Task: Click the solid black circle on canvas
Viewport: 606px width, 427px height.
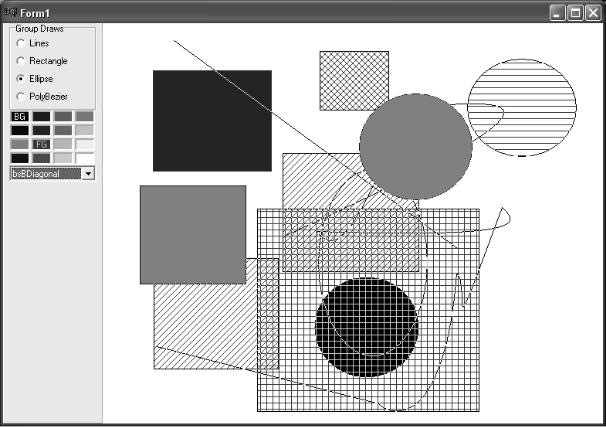Action: pyautogui.click(x=367, y=327)
